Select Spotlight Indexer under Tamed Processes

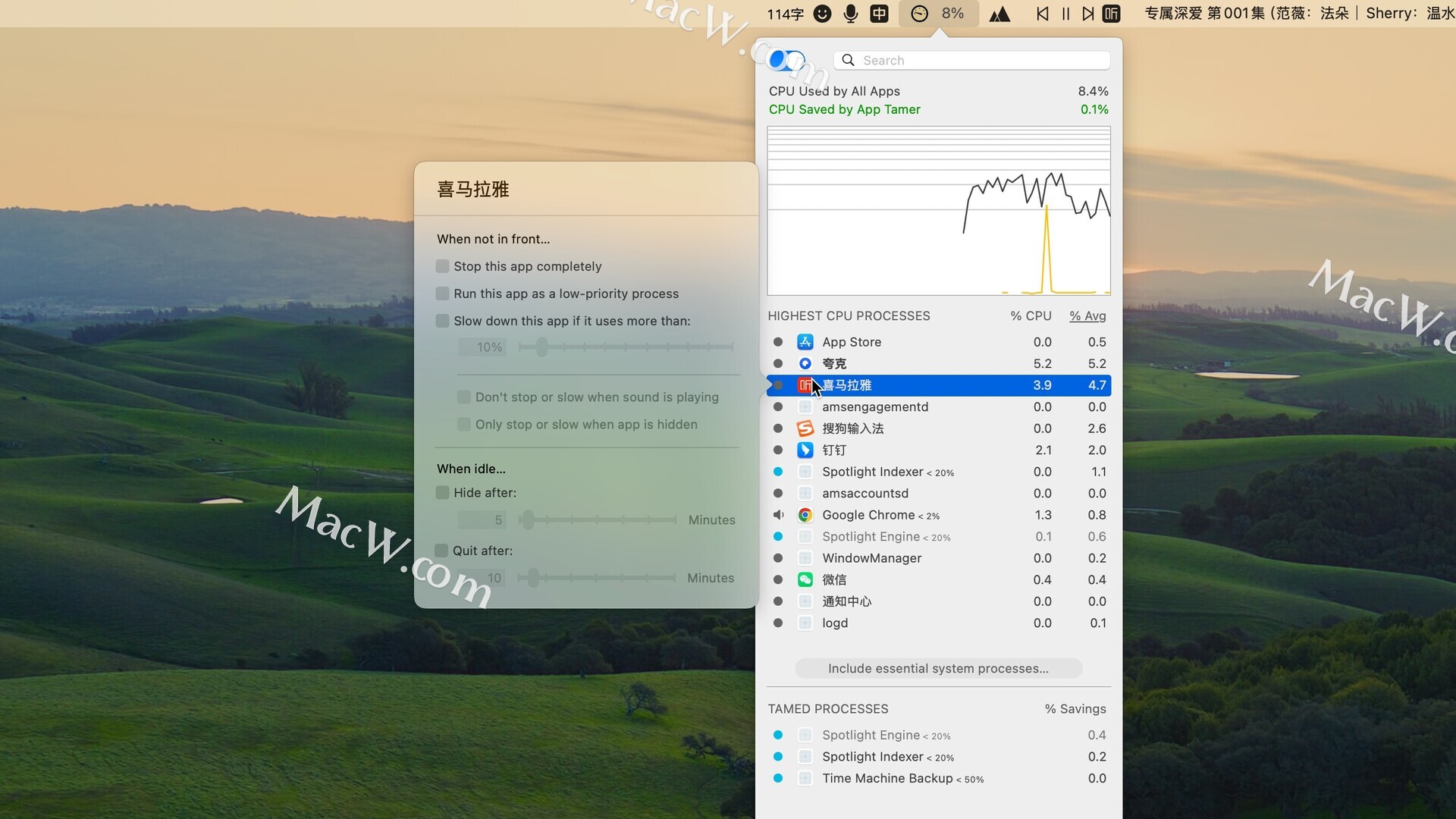939,757
